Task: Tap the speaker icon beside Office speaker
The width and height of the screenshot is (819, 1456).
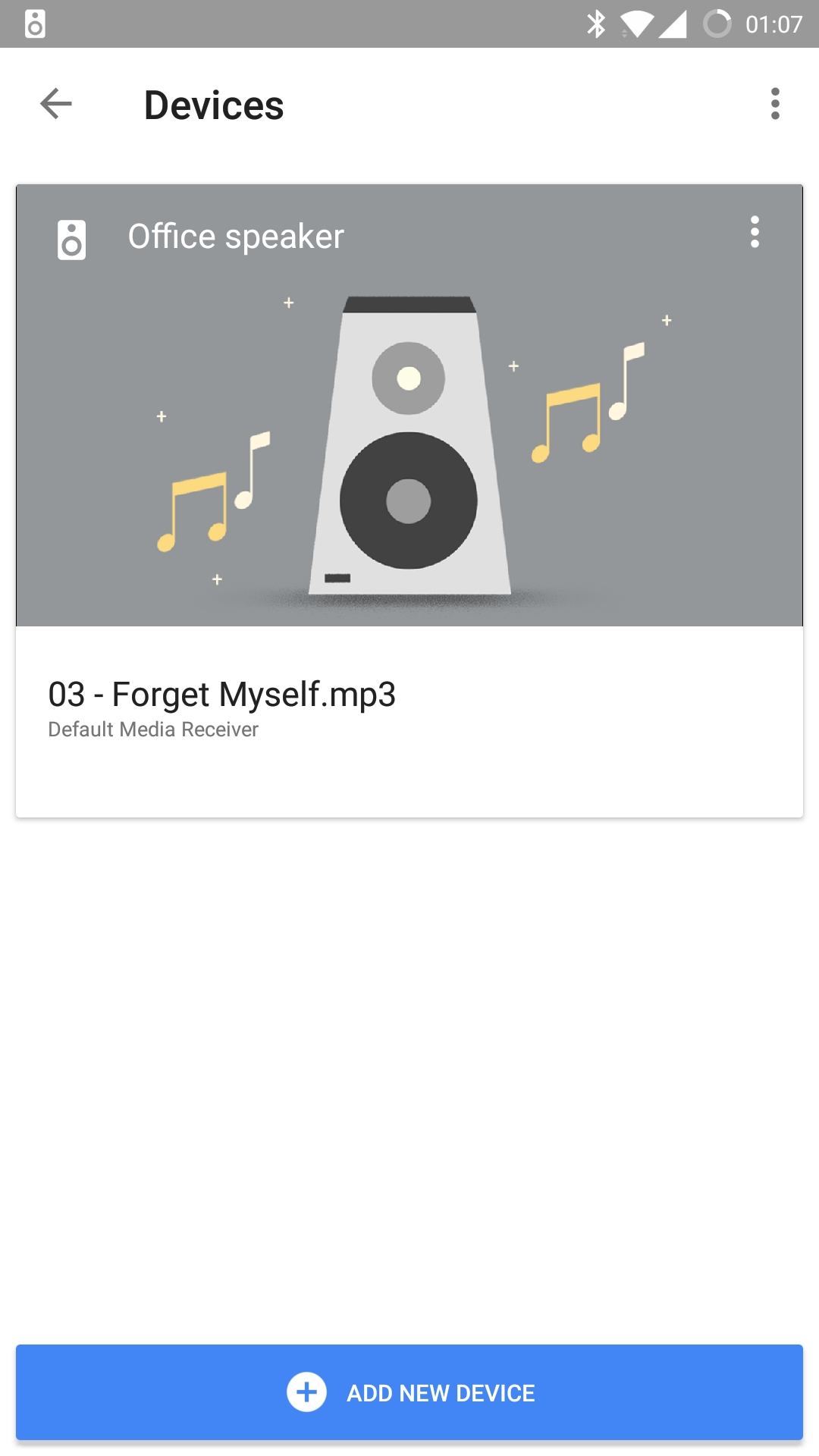Action: tap(71, 240)
